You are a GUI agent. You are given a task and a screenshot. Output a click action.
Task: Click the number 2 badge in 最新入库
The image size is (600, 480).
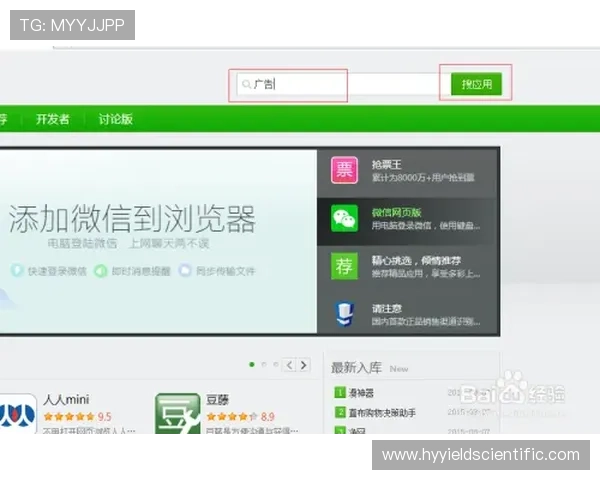(x=340, y=412)
